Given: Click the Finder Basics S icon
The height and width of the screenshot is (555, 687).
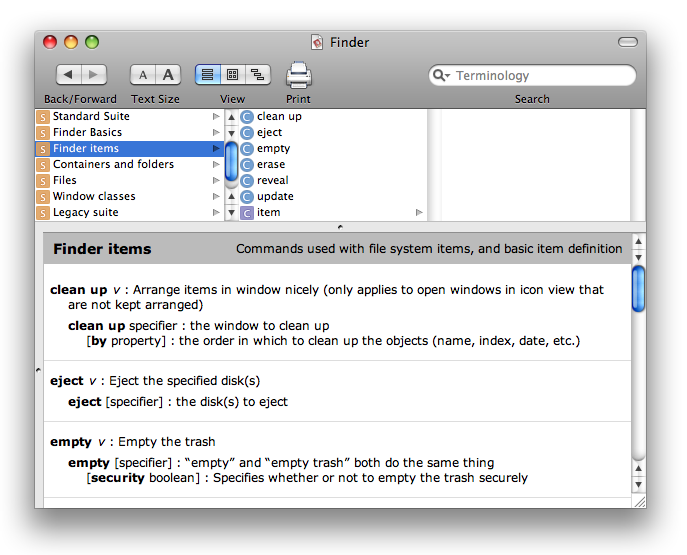Looking at the screenshot, I should pyautogui.click(x=42, y=133).
